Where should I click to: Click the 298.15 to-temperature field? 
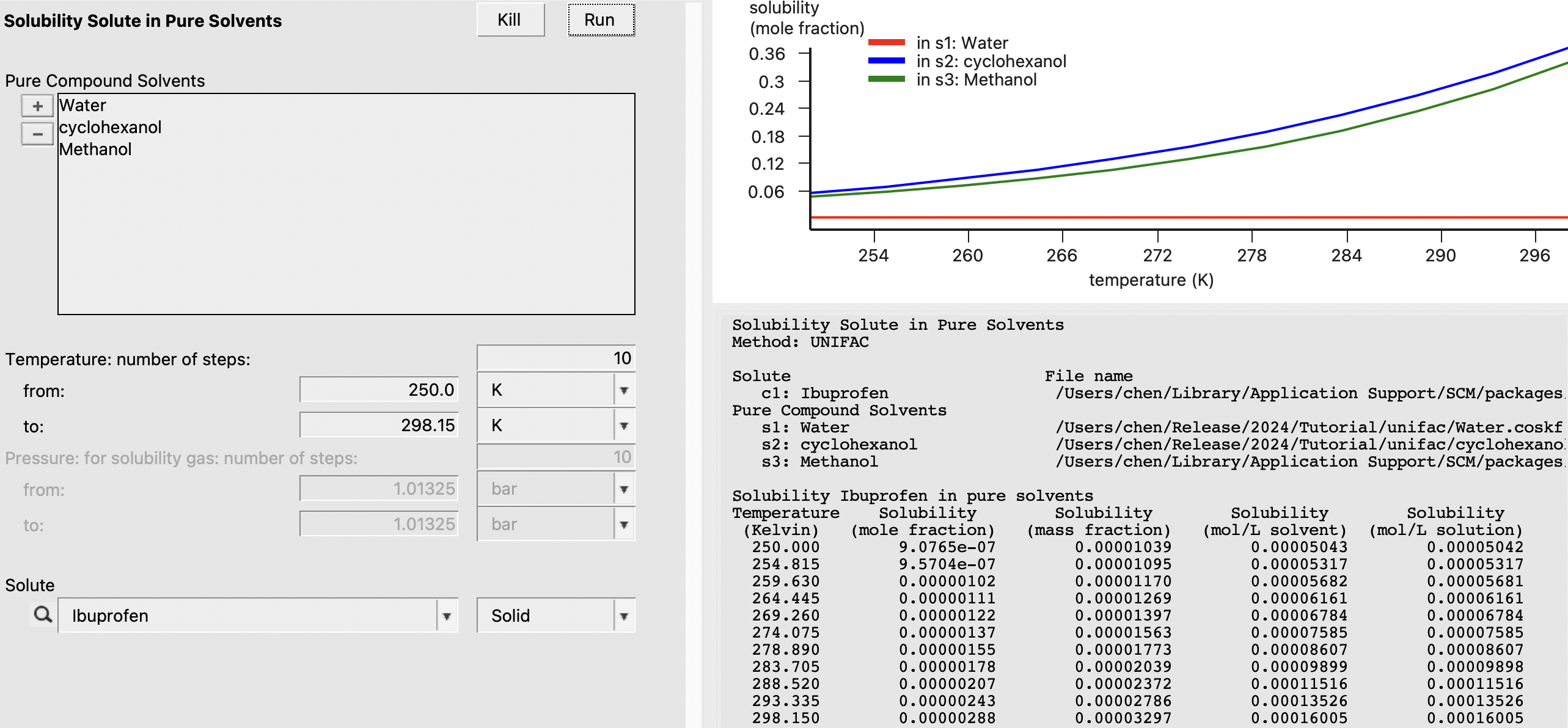[379, 426]
